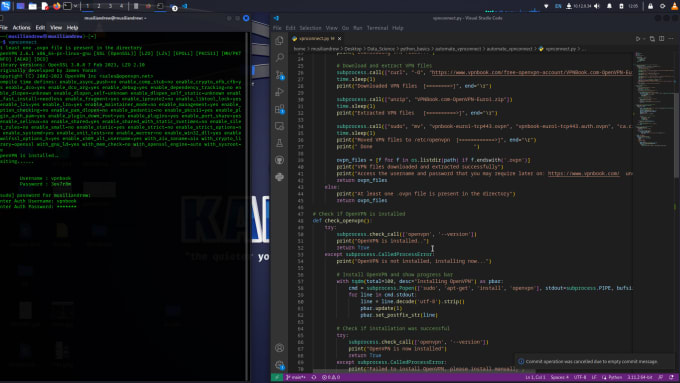Change end of line via LF
Viewport: 680px width, 383px height.
(594, 377)
